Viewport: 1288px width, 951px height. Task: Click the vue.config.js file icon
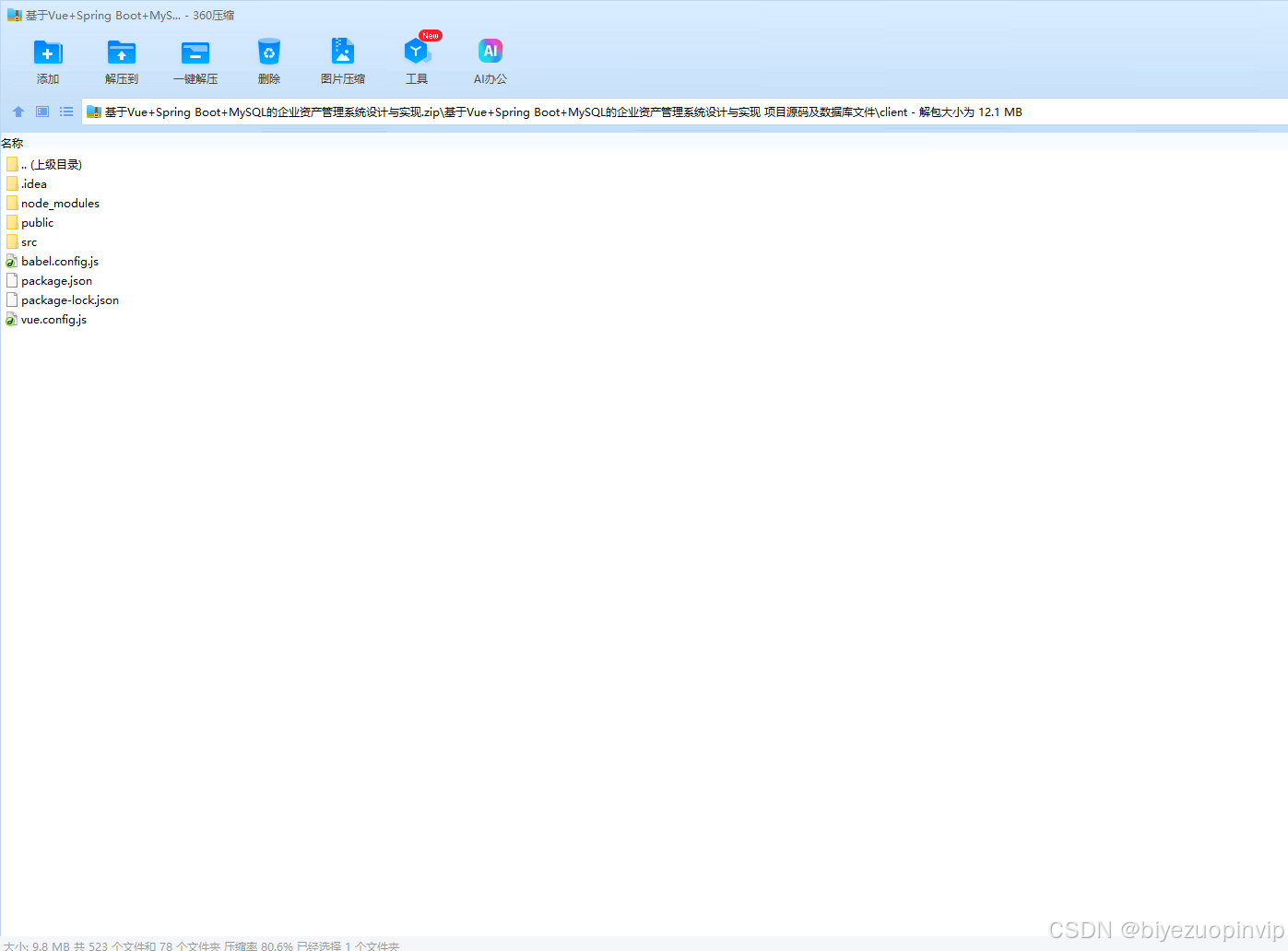pos(12,320)
